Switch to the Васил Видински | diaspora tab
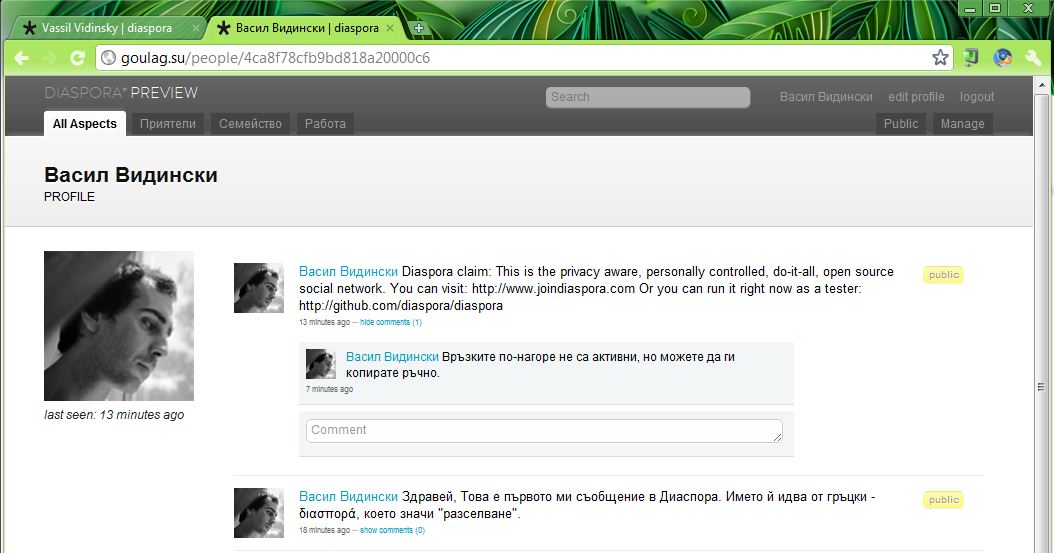The width and height of the screenshot is (1054, 553). (x=307, y=28)
